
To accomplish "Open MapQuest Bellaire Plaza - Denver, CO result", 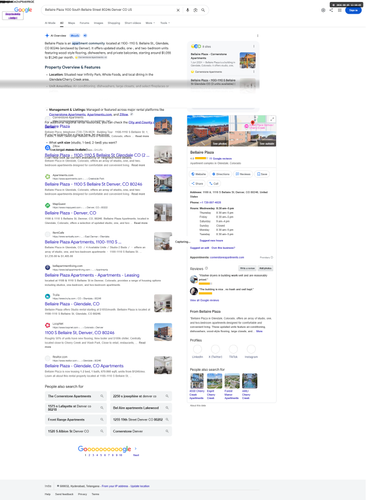I will click(70, 213).
